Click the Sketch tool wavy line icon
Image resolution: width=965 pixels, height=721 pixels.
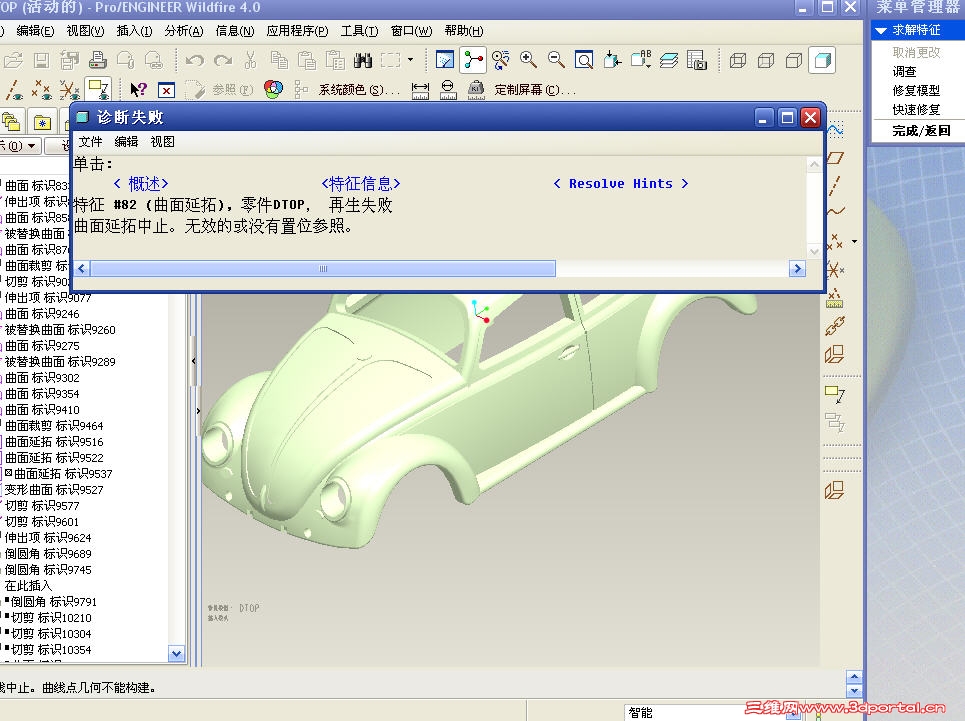(x=835, y=130)
